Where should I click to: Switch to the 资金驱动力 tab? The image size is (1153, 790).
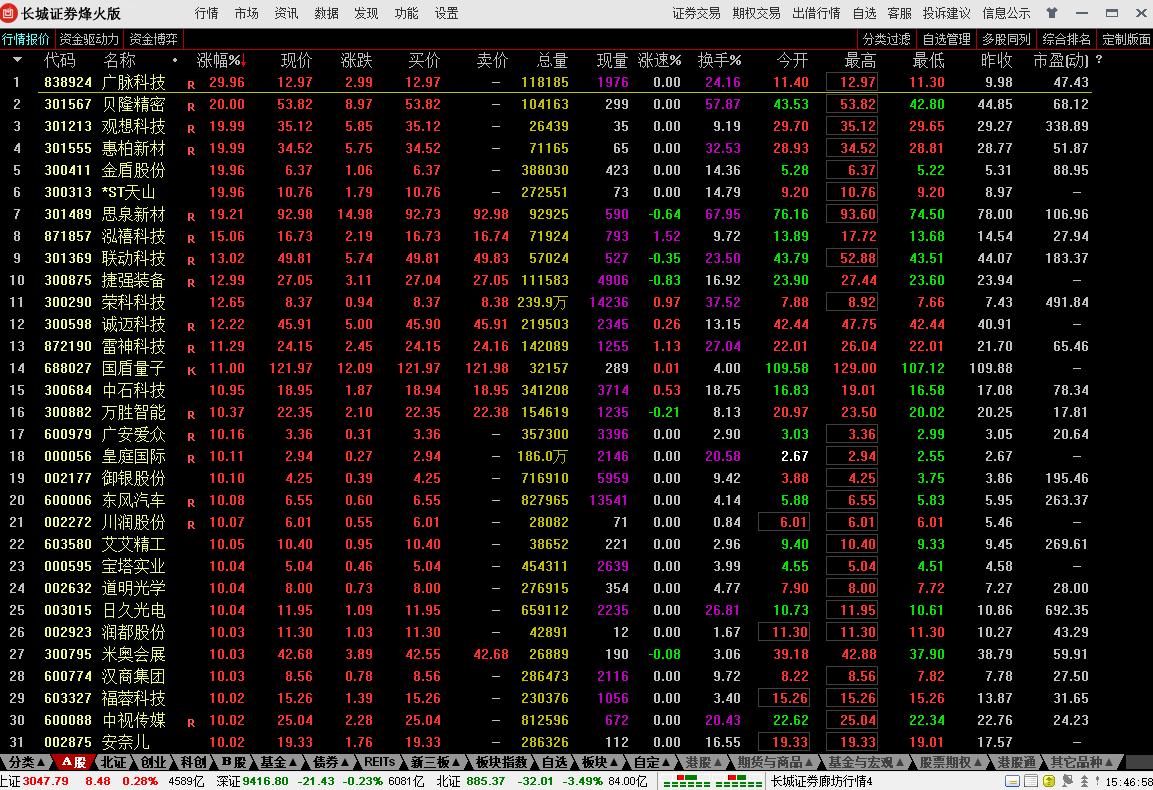click(x=89, y=39)
